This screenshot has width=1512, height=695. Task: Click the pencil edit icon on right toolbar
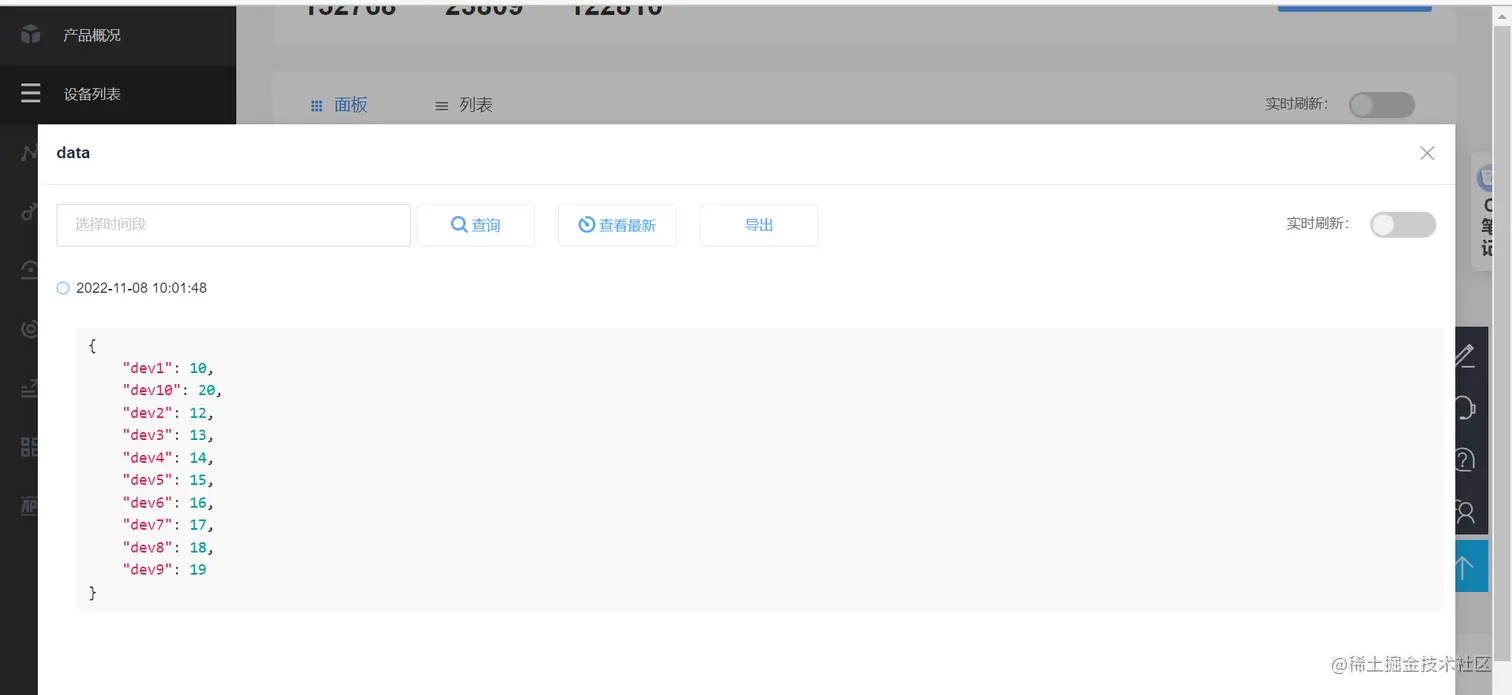pyautogui.click(x=1464, y=355)
